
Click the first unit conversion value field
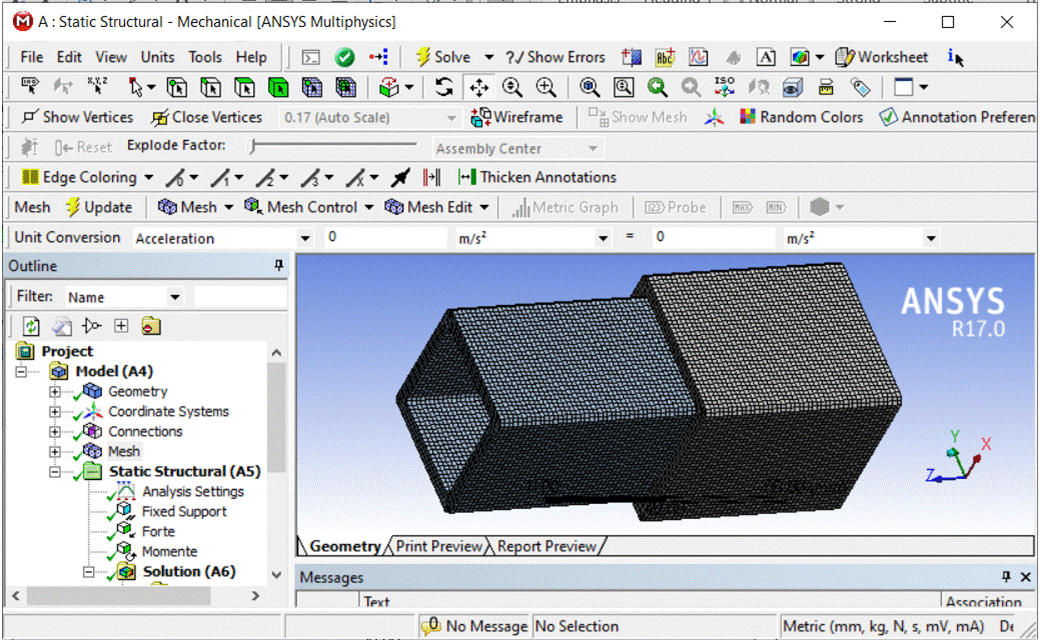pyautogui.click(x=385, y=237)
